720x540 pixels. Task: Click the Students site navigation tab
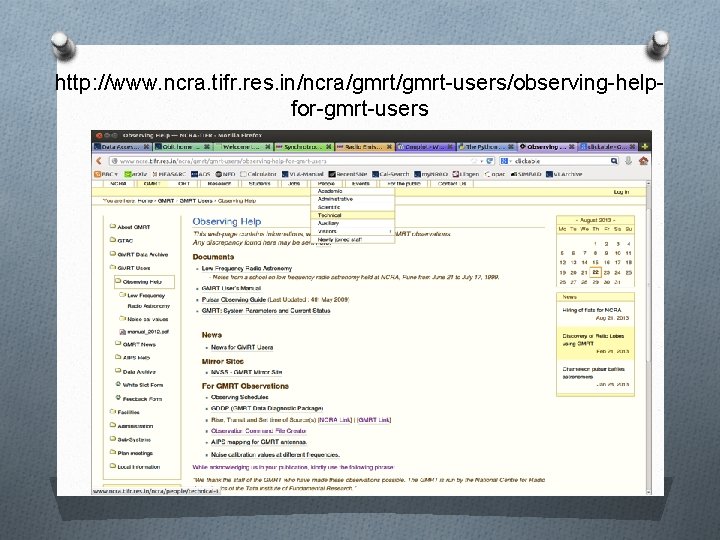(x=260, y=184)
